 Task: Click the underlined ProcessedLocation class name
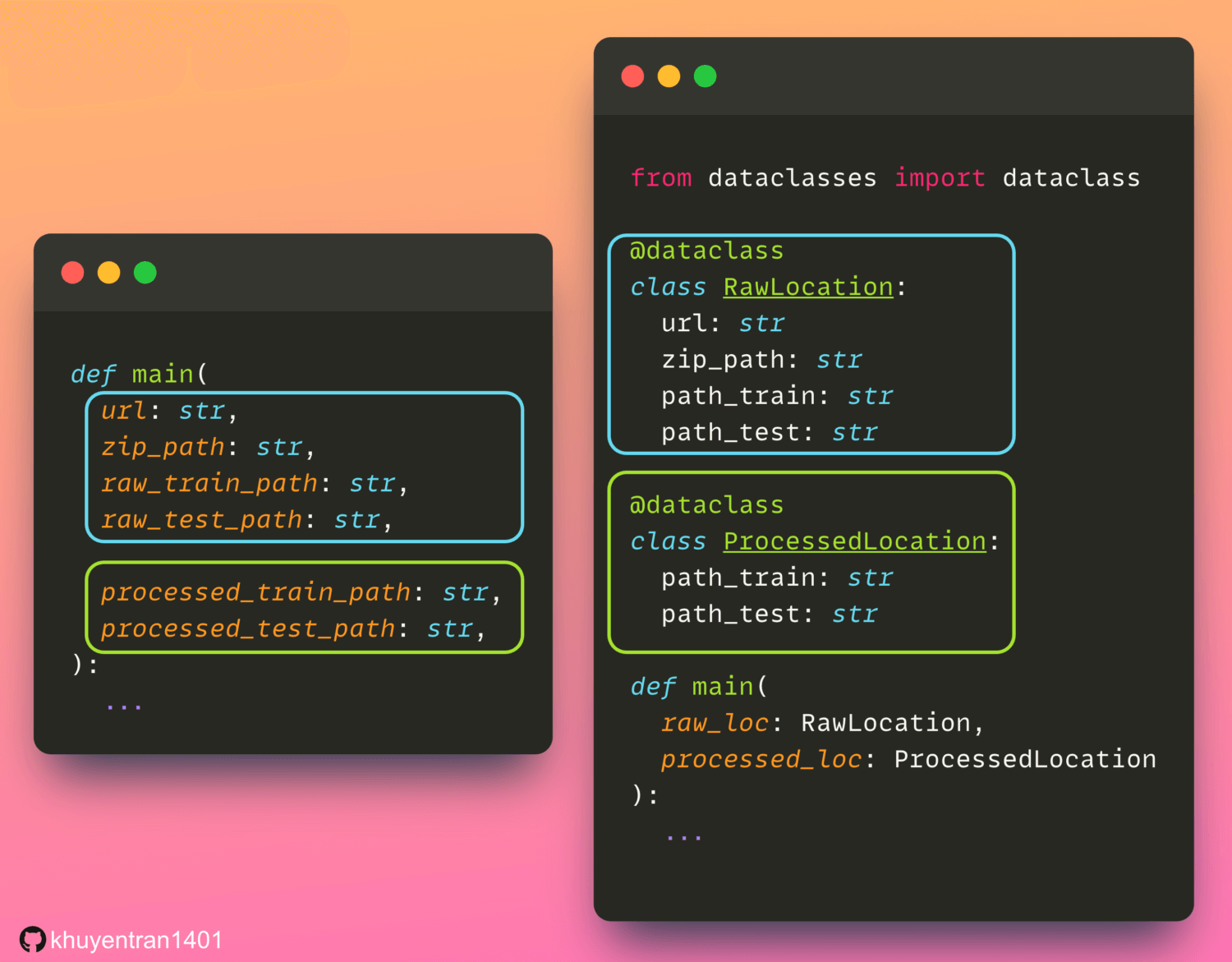pyautogui.click(x=854, y=541)
